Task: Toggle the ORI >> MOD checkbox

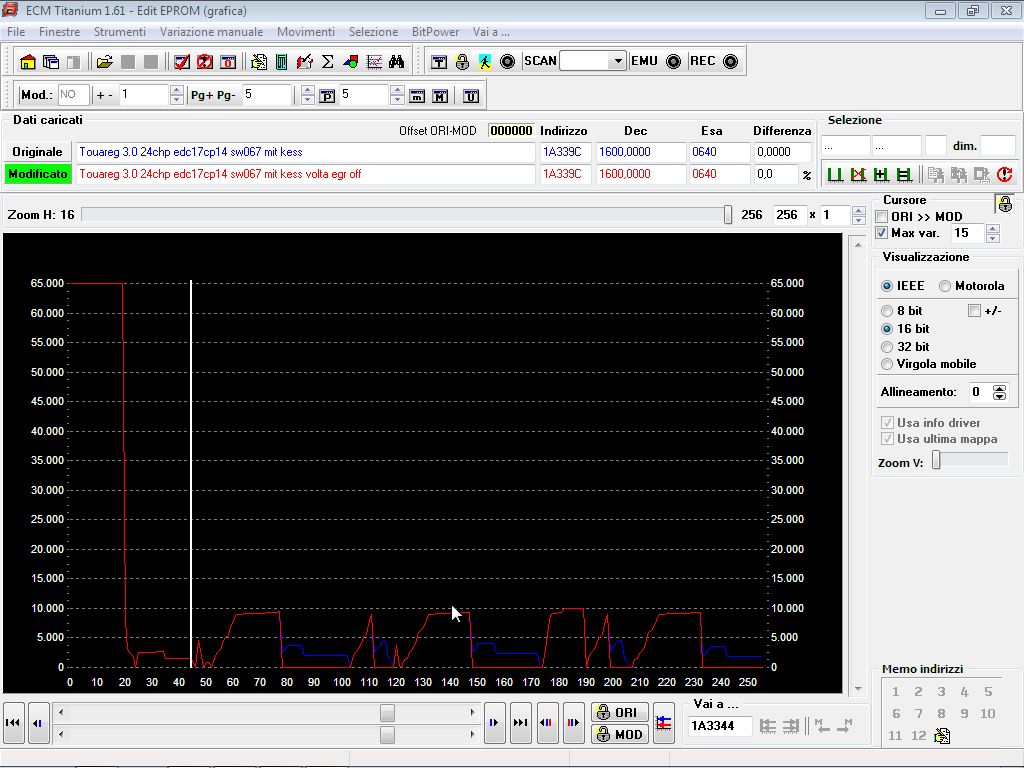Action: [882, 217]
